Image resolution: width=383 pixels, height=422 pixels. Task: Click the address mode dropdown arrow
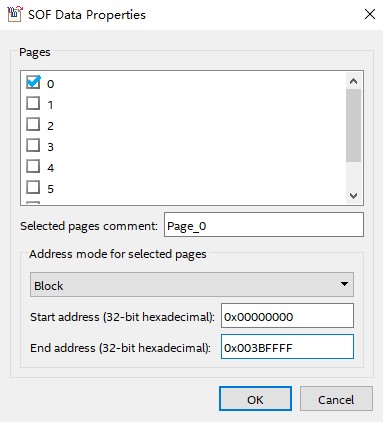(x=344, y=284)
